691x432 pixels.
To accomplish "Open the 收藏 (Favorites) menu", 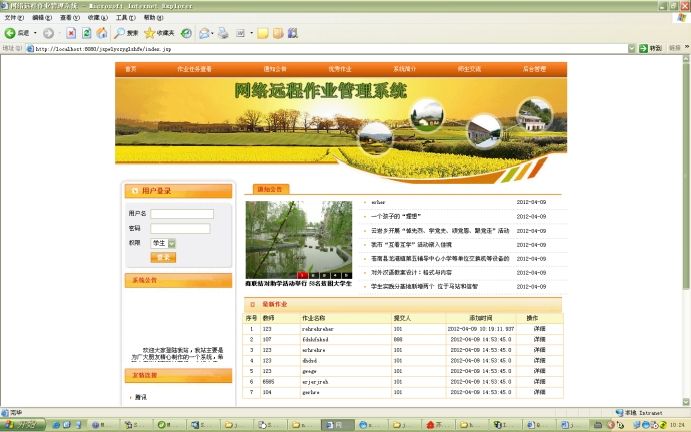I will tap(97, 18).
